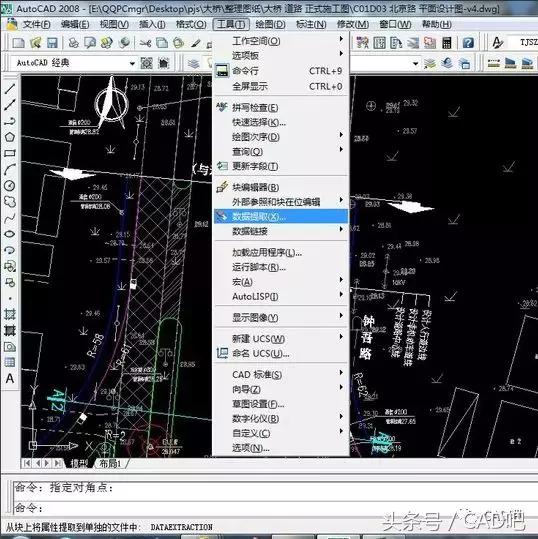The height and width of the screenshot is (539, 538).
Task: Switch to the 布局1 layout tab
Action: click(110, 463)
